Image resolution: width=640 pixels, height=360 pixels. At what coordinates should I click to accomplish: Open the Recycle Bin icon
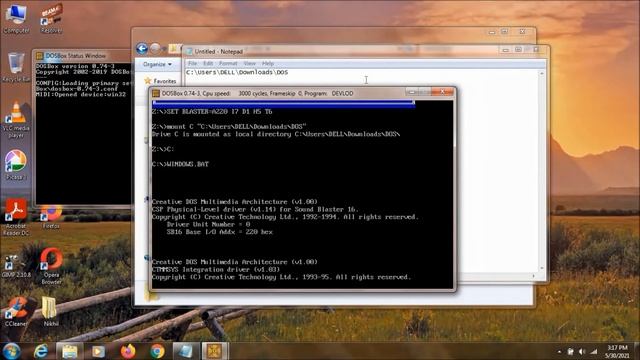click(x=16, y=67)
